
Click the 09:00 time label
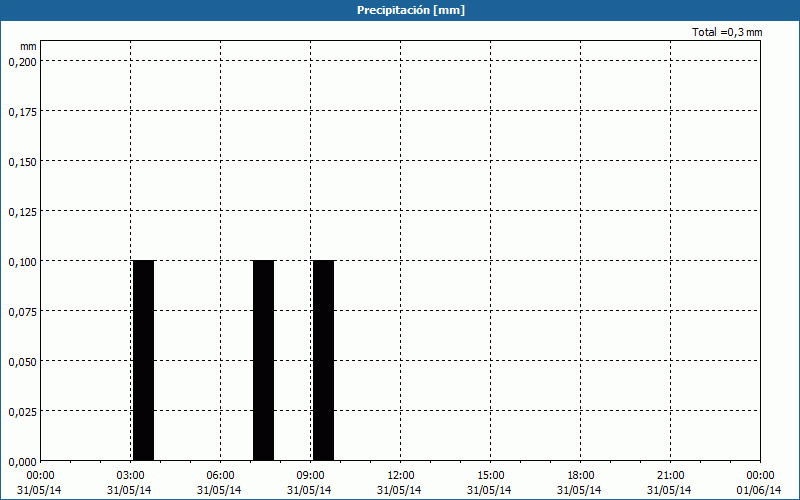[x=310, y=476]
